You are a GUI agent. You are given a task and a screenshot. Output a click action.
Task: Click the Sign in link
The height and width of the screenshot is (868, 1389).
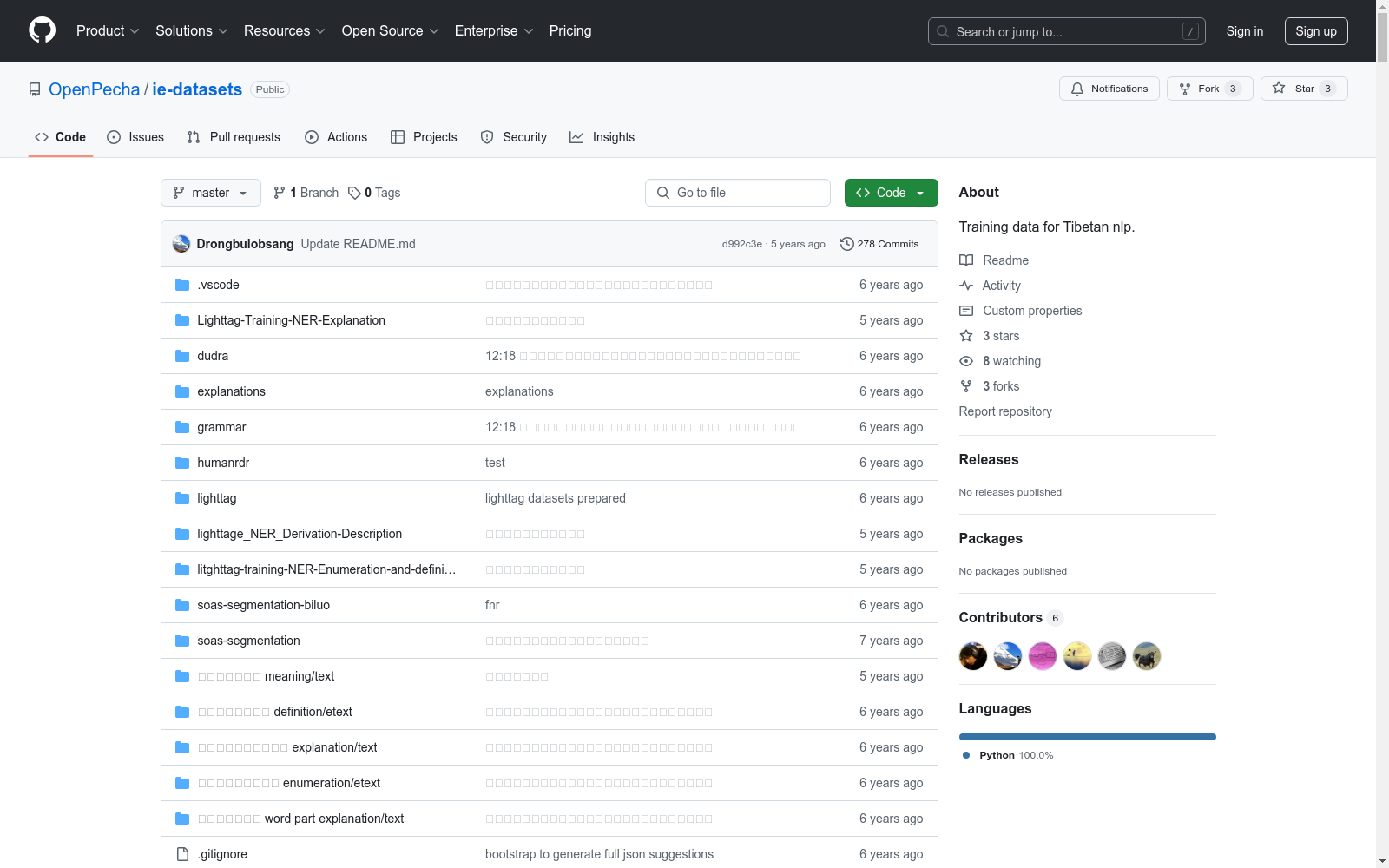(x=1245, y=31)
